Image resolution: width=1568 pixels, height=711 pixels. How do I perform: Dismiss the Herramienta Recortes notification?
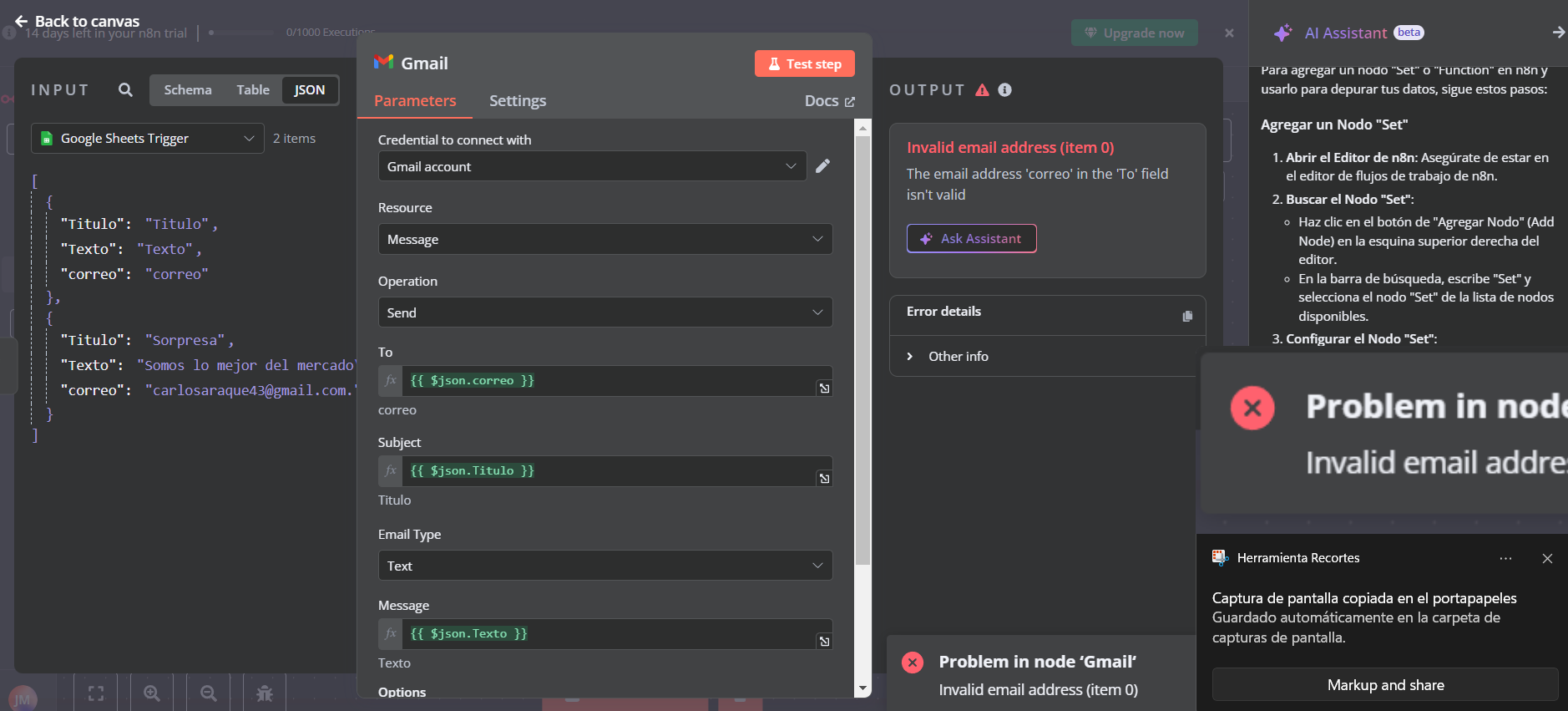(1547, 558)
